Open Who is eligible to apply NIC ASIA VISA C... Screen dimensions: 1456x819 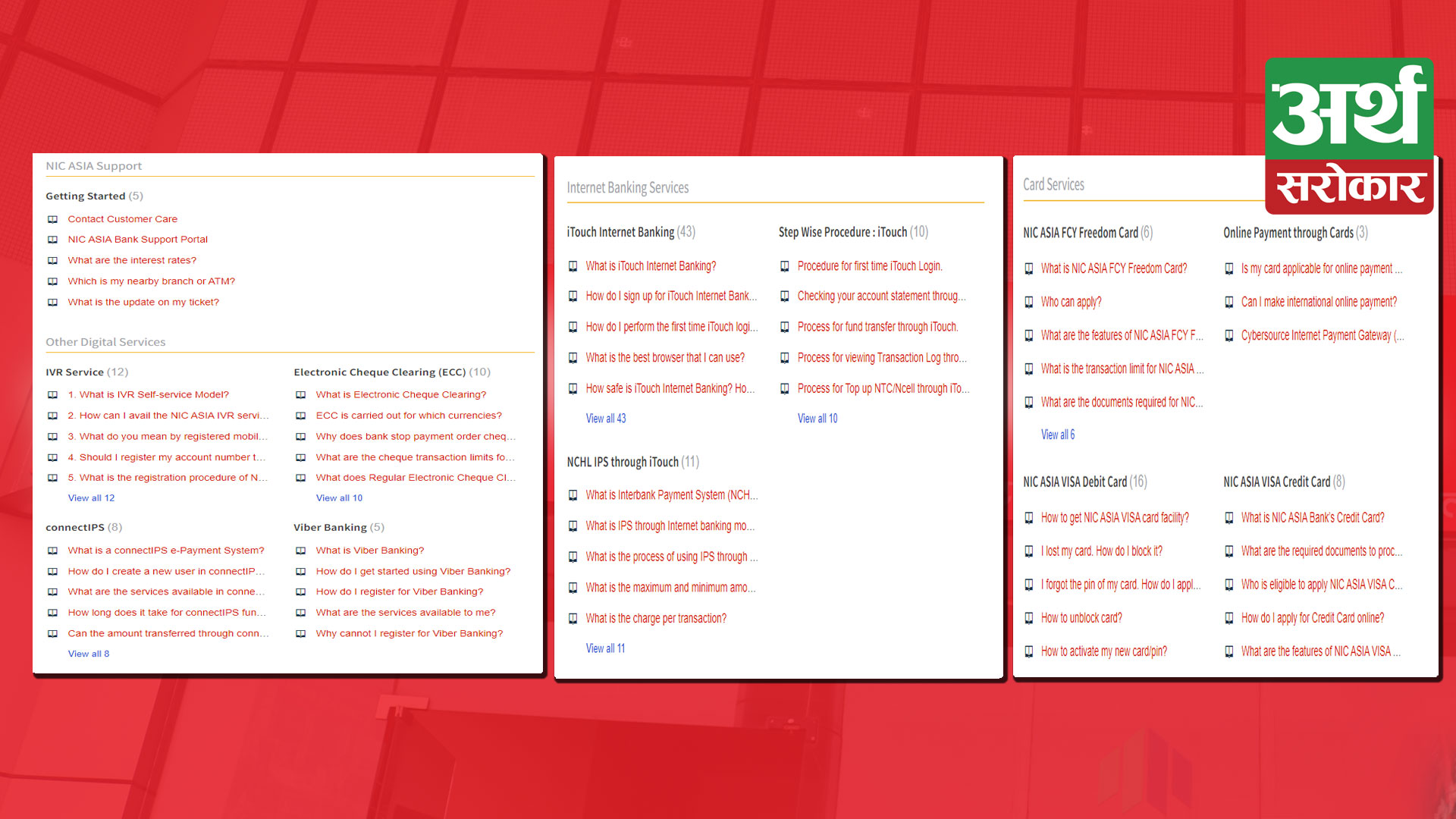pyautogui.click(x=1322, y=585)
